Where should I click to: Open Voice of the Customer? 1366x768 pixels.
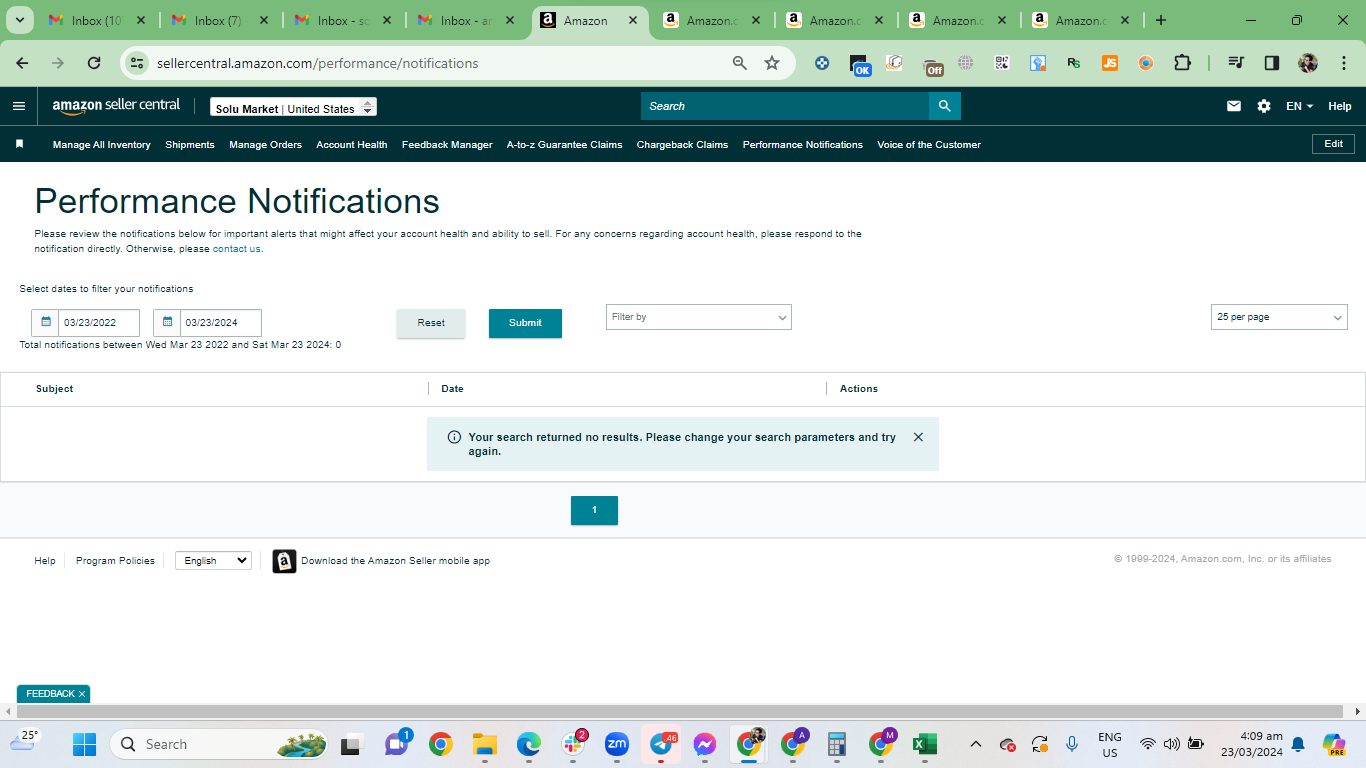pyautogui.click(x=929, y=145)
